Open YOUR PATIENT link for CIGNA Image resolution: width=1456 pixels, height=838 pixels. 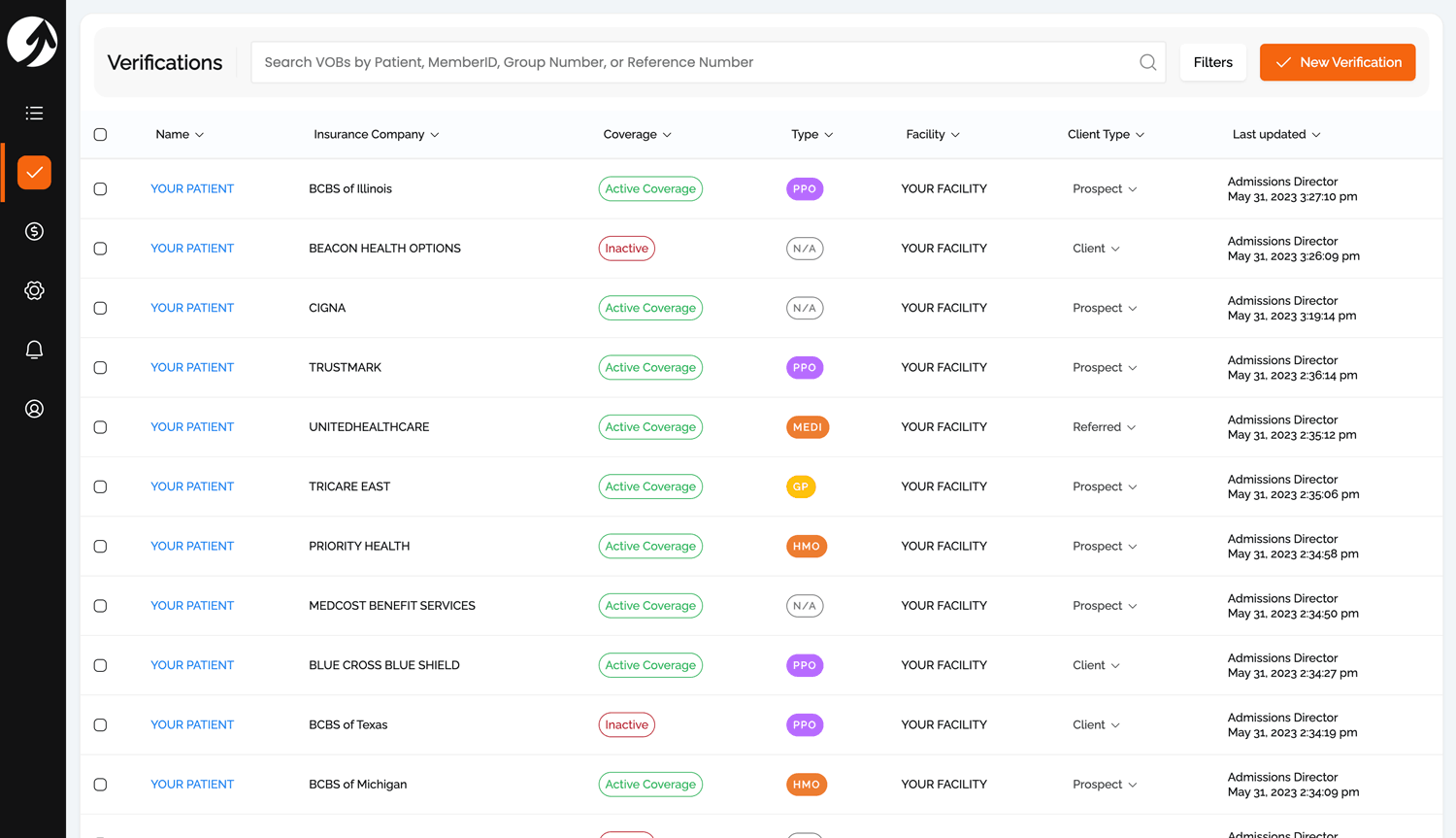click(x=192, y=308)
